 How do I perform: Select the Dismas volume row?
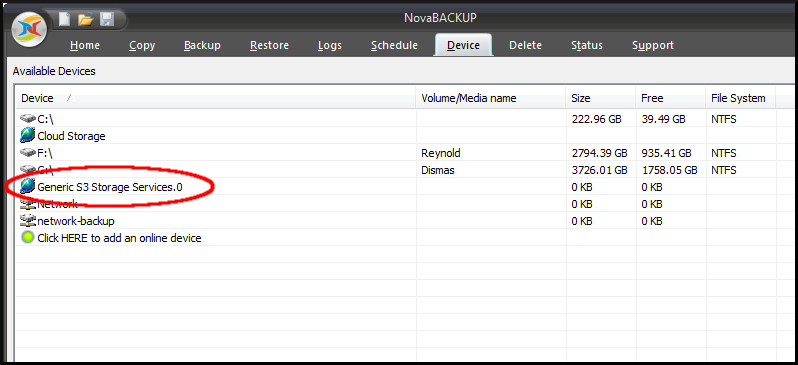(x=397, y=170)
